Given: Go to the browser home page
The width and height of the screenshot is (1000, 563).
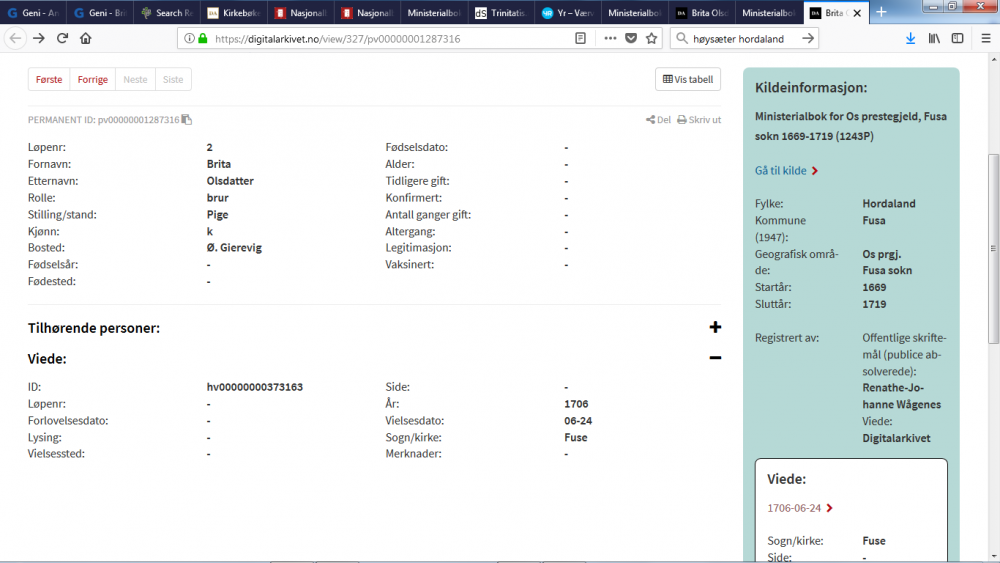Looking at the screenshot, I should (86, 38).
